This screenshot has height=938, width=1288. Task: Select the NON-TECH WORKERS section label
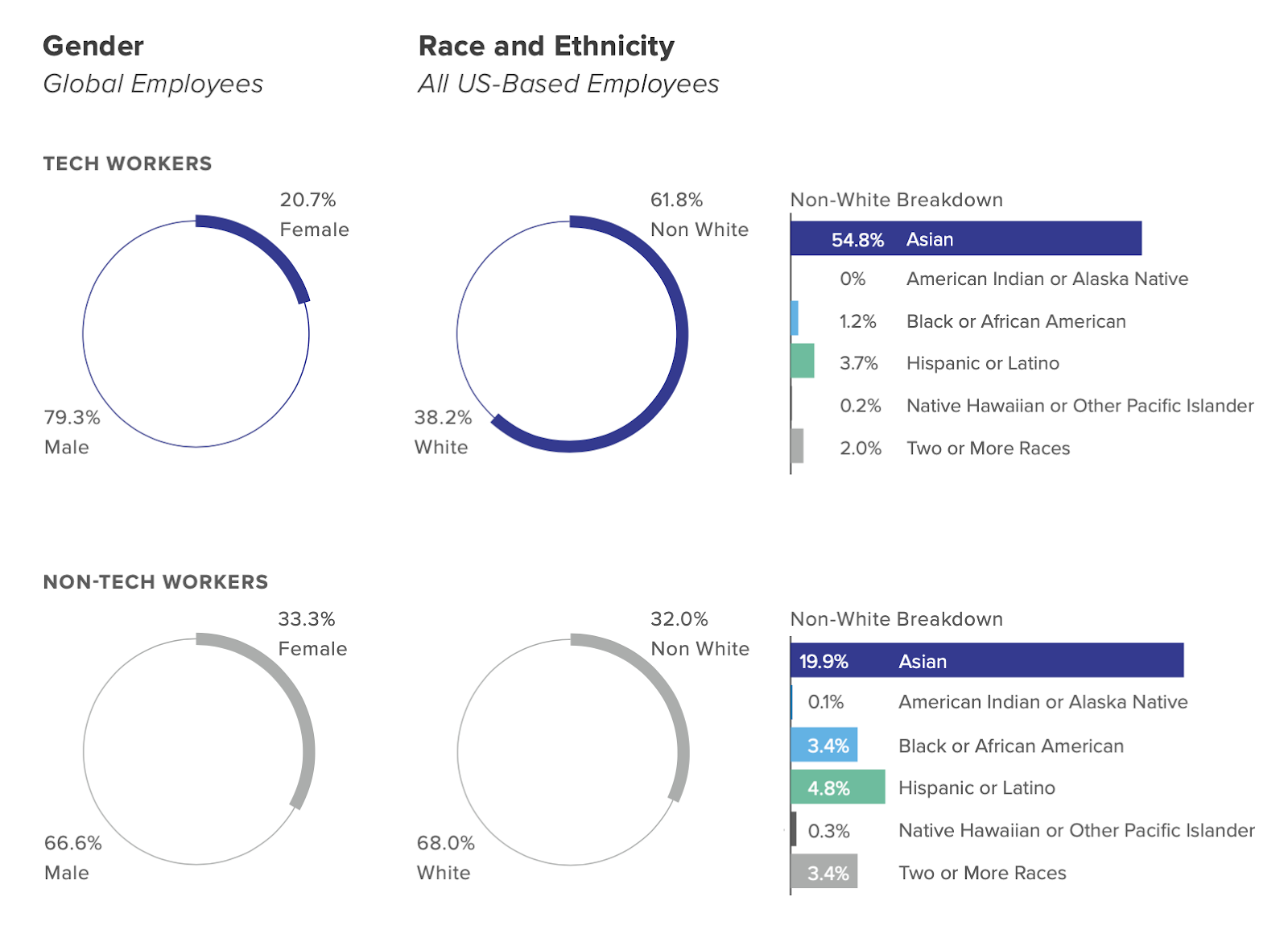155,582
